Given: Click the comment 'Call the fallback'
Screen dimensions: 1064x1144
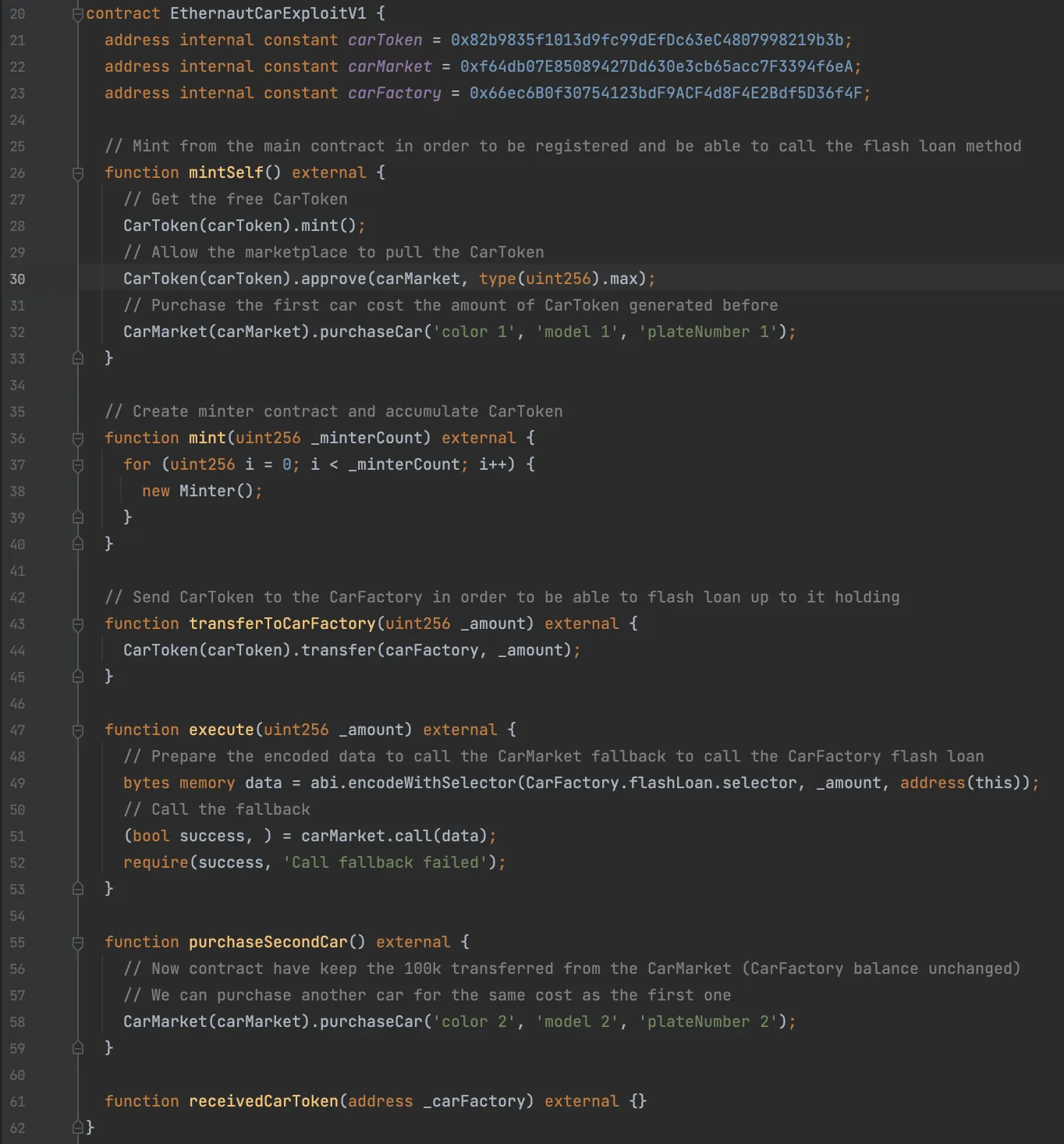Looking at the screenshot, I should (217, 809).
